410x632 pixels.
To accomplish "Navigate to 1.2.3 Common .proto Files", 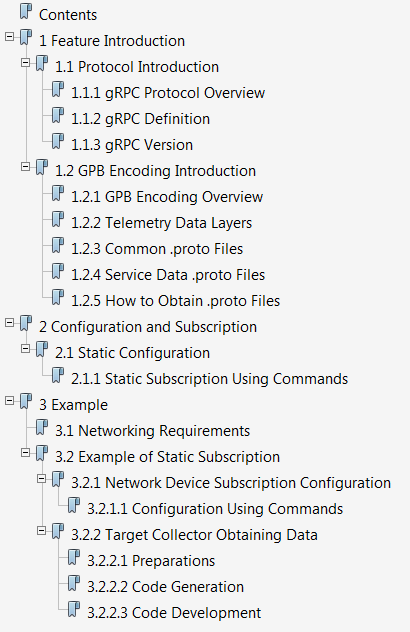I will (x=157, y=249).
